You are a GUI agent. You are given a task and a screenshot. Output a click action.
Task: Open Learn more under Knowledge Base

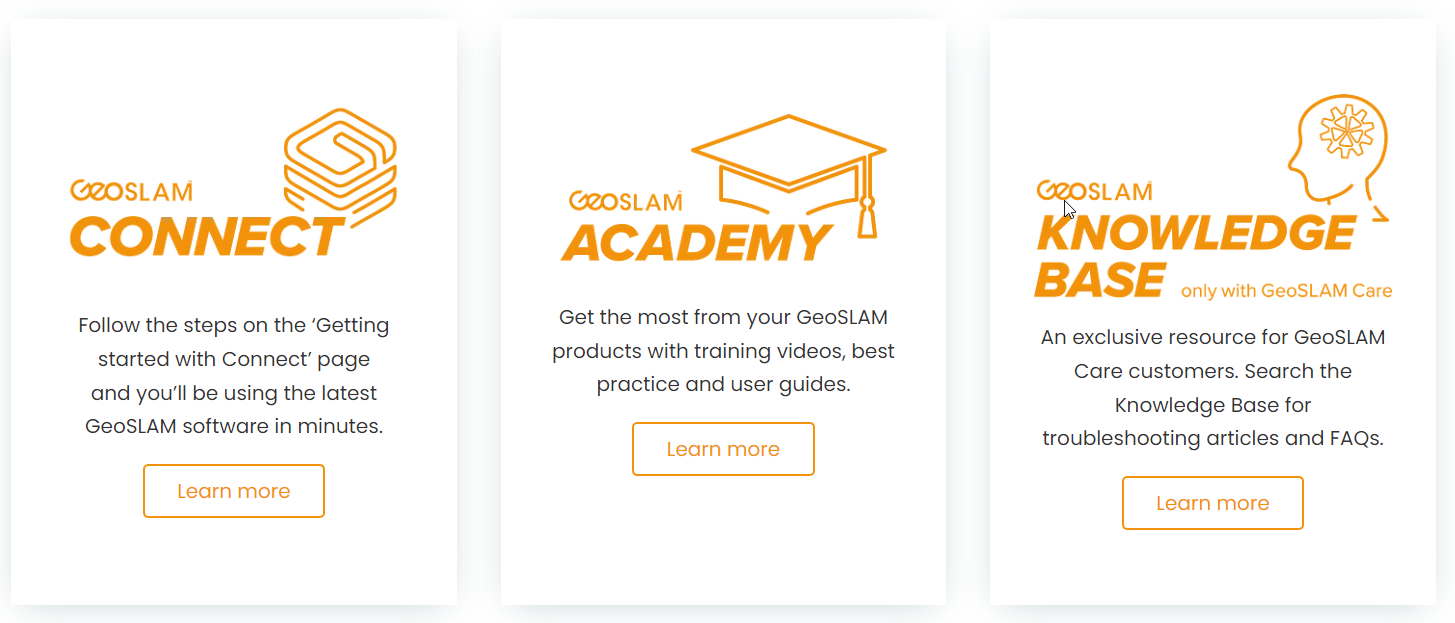click(x=1213, y=503)
